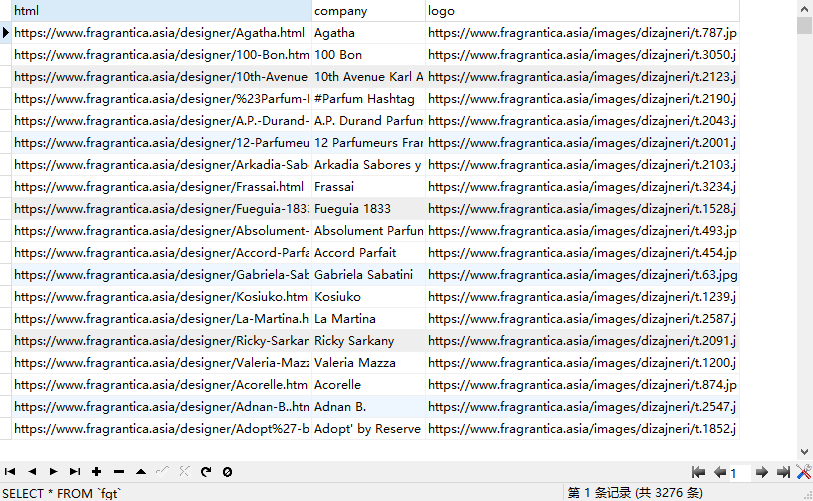This screenshot has width=813, height=501.
Task: Click scrollbar up arrow
Action: 804,8
